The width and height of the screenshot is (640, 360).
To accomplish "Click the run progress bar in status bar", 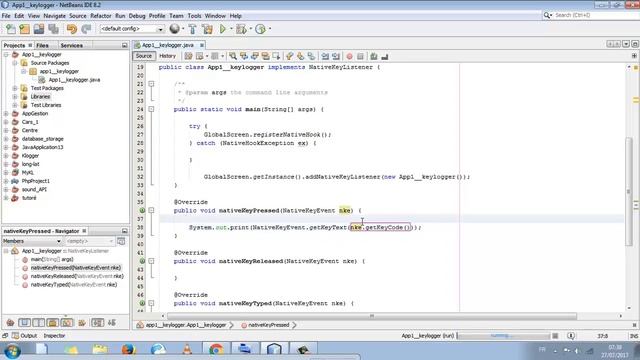I will pos(504,336).
